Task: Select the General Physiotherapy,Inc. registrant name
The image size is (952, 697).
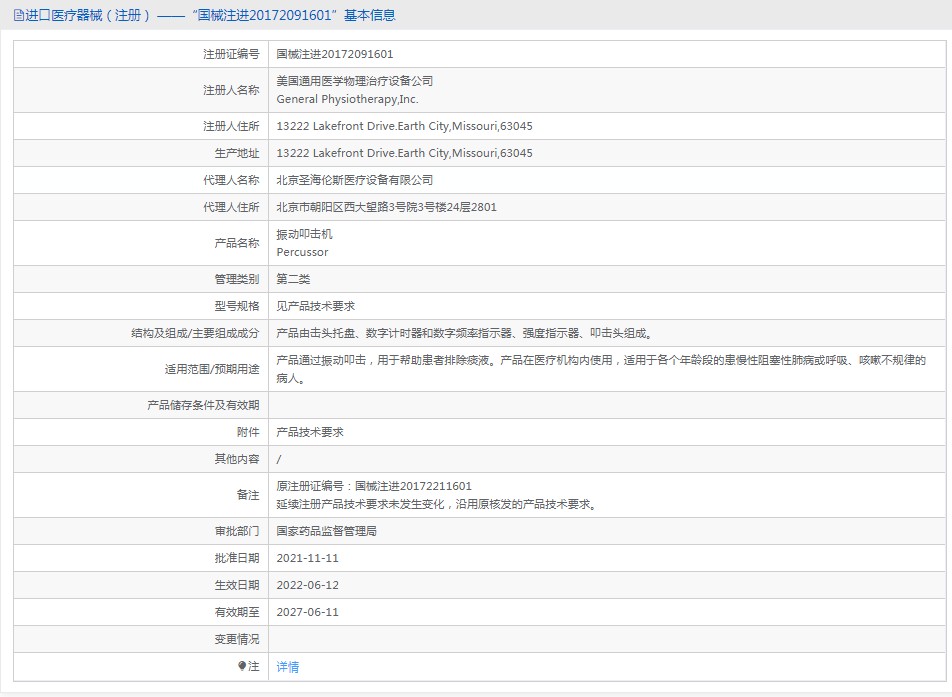Action: click(347, 99)
